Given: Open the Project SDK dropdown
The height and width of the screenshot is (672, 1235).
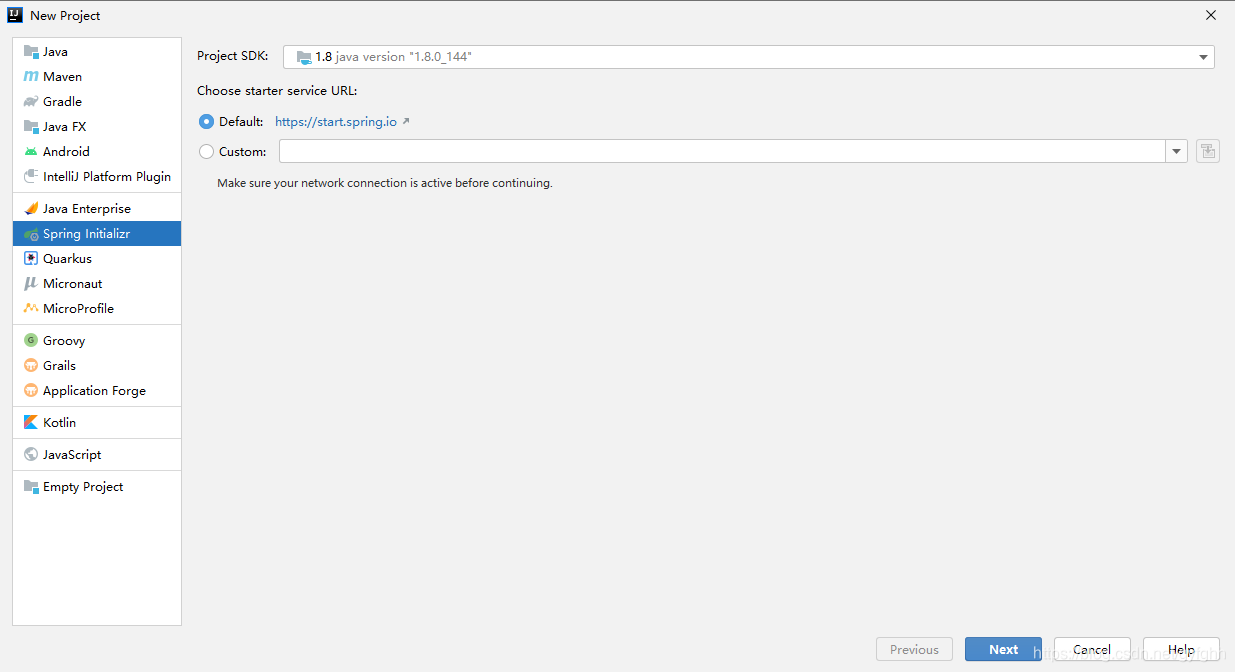Looking at the screenshot, I should [749, 57].
